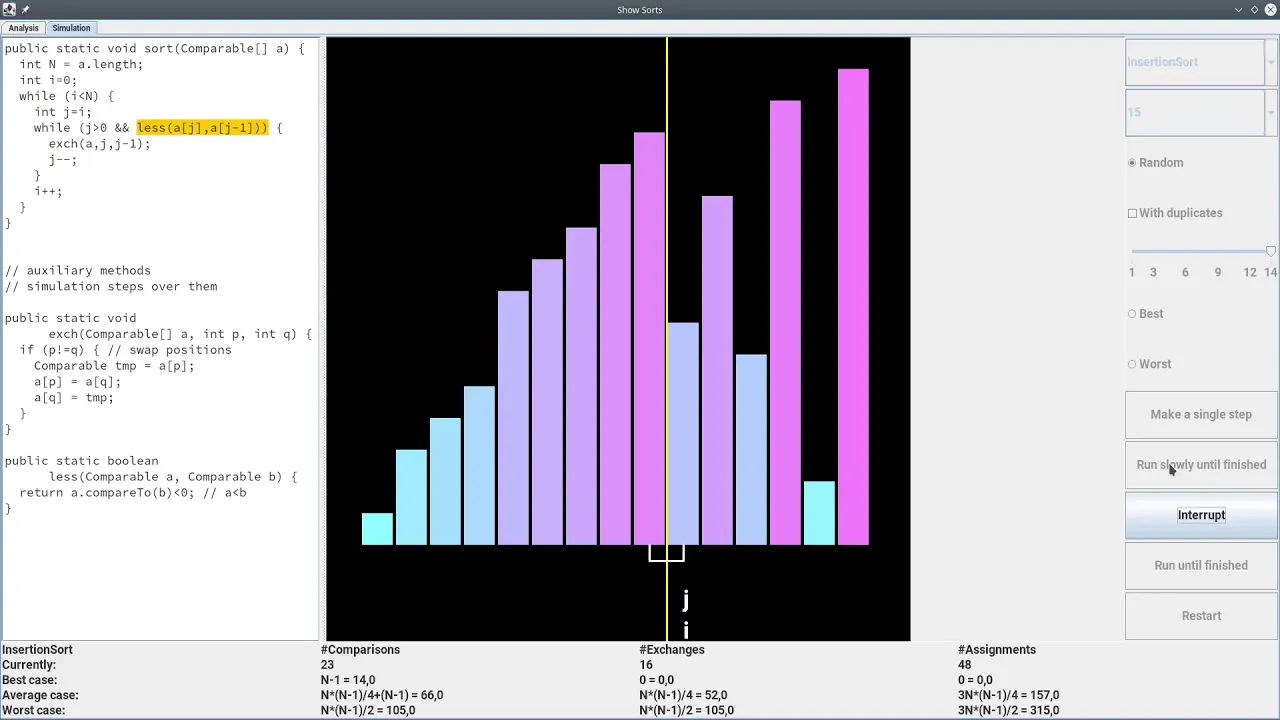Viewport: 1280px width, 720px height.
Task: Switch to the Analysis tab
Action: [x=23, y=28]
